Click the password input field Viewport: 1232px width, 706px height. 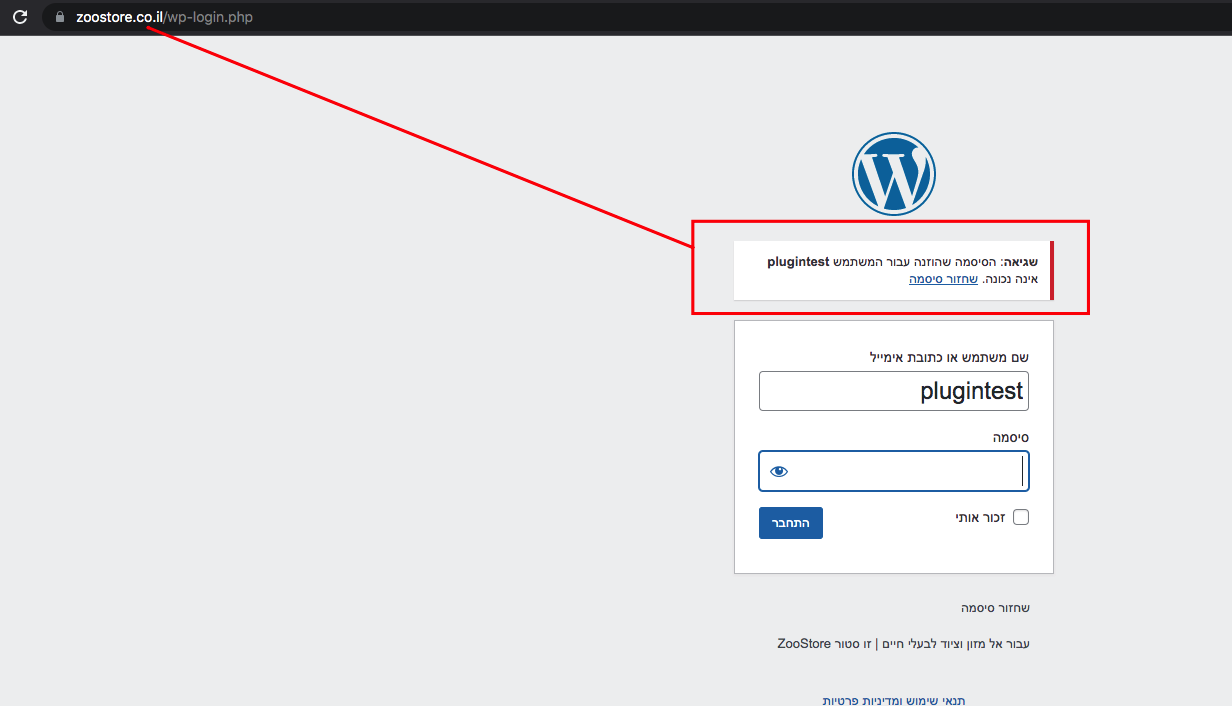(894, 471)
